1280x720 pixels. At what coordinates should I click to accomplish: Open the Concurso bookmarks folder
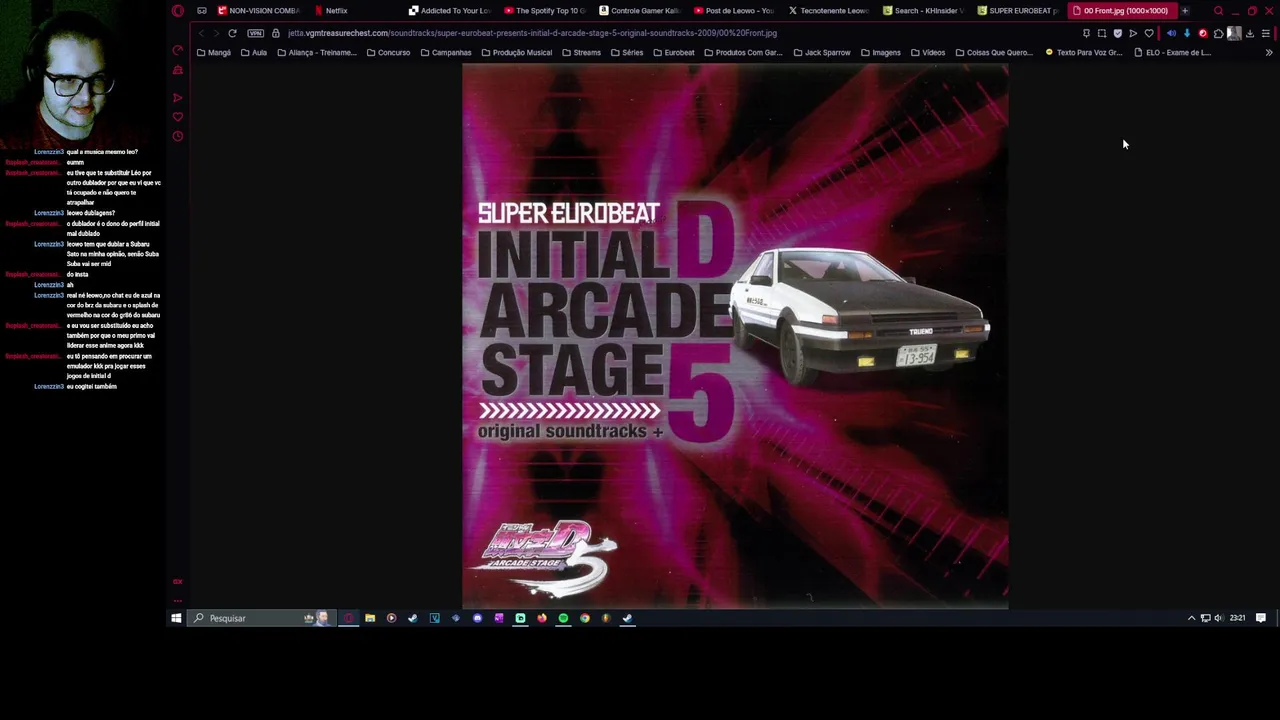click(388, 53)
